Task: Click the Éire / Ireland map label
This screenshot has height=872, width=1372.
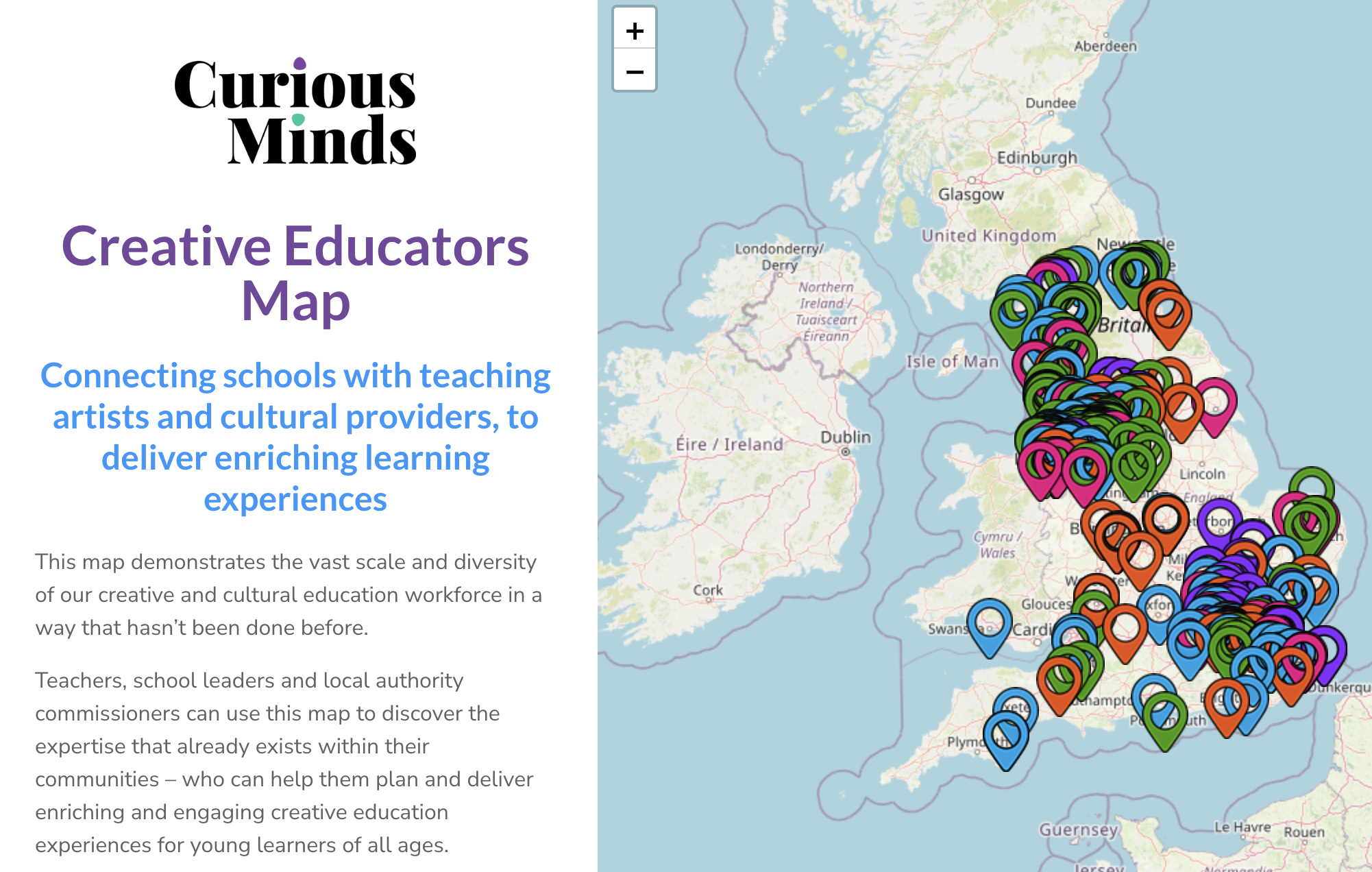Action: pyautogui.click(x=729, y=444)
